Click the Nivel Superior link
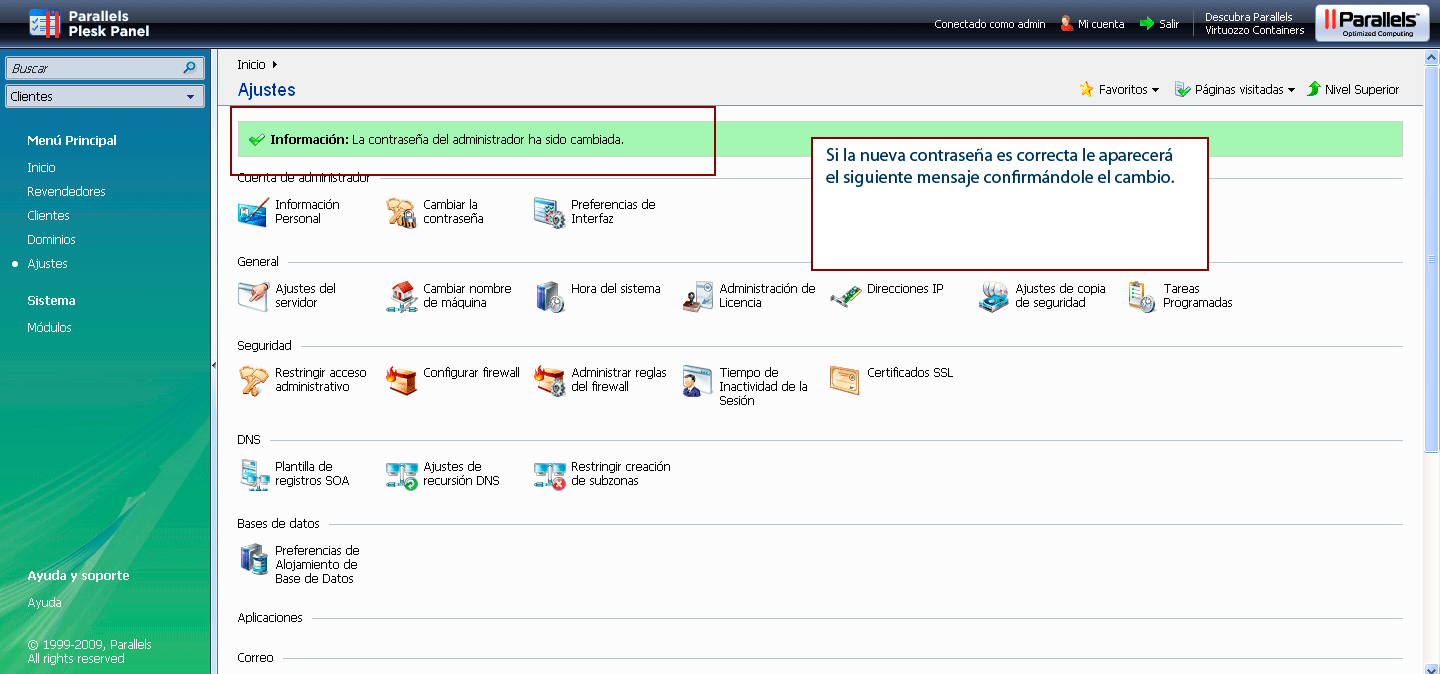Screen dimensions: 1440x674 [x=1362, y=90]
